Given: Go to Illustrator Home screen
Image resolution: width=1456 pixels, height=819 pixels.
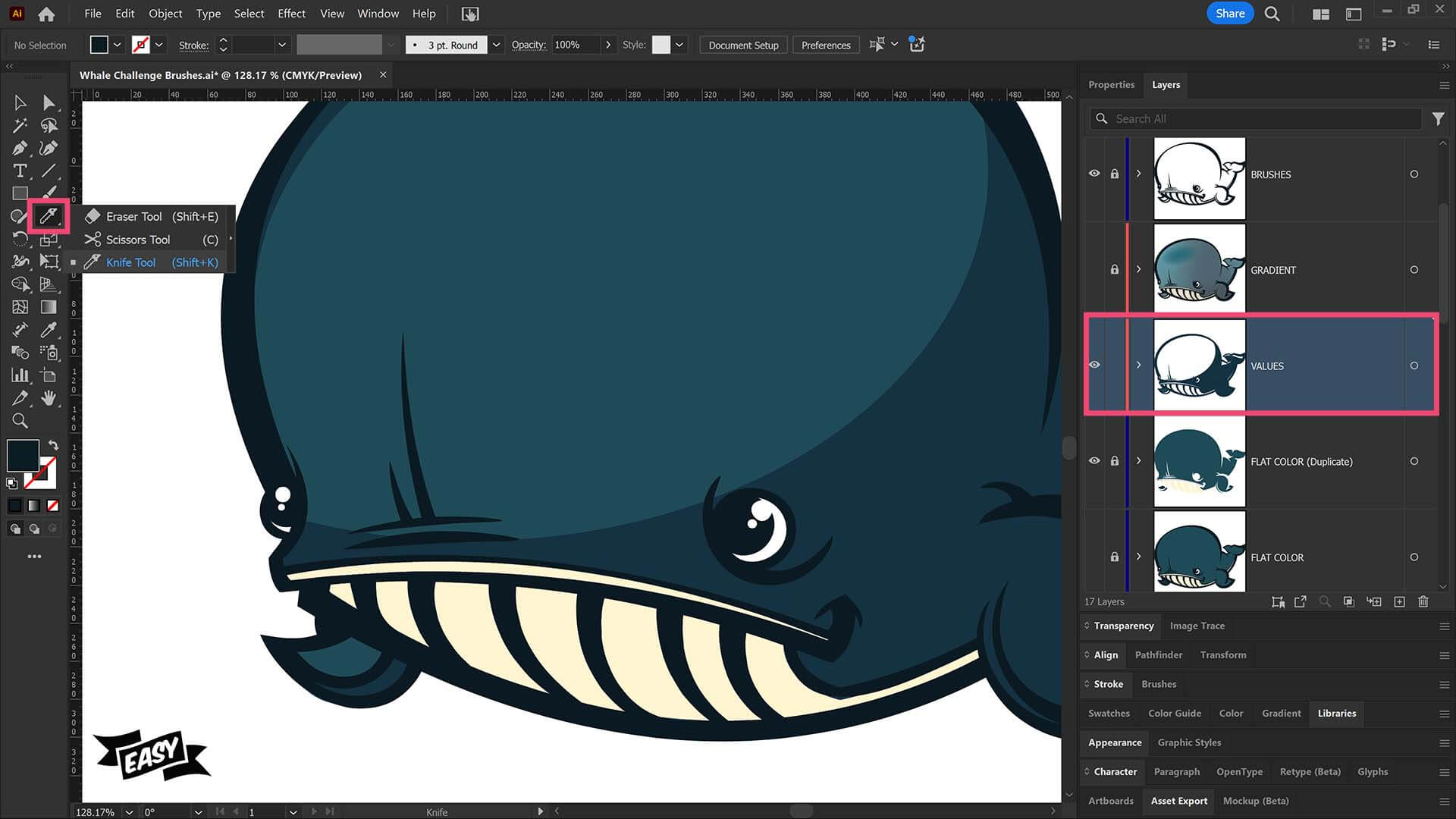Looking at the screenshot, I should tap(46, 14).
